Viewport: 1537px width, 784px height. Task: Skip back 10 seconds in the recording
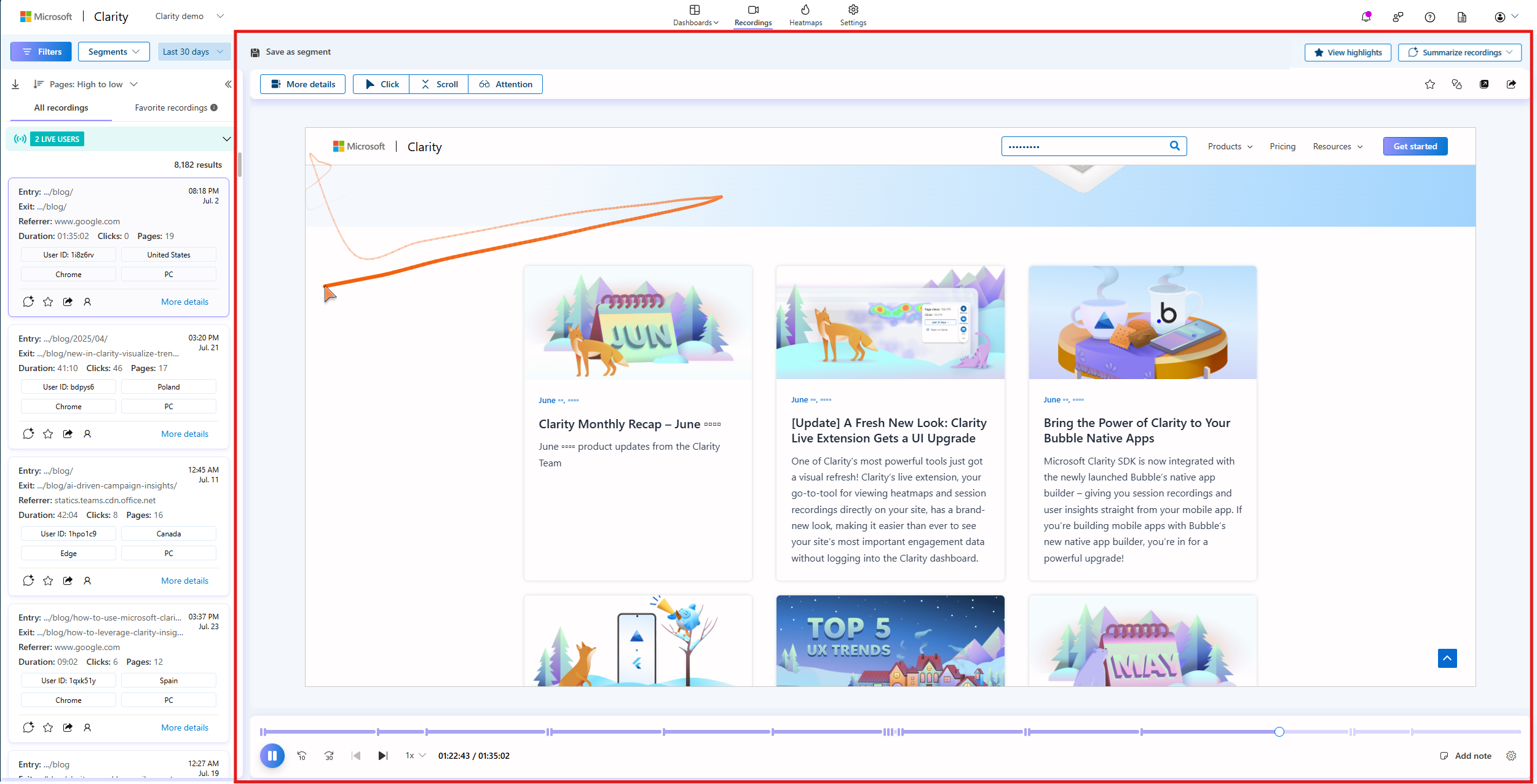coord(302,756)
